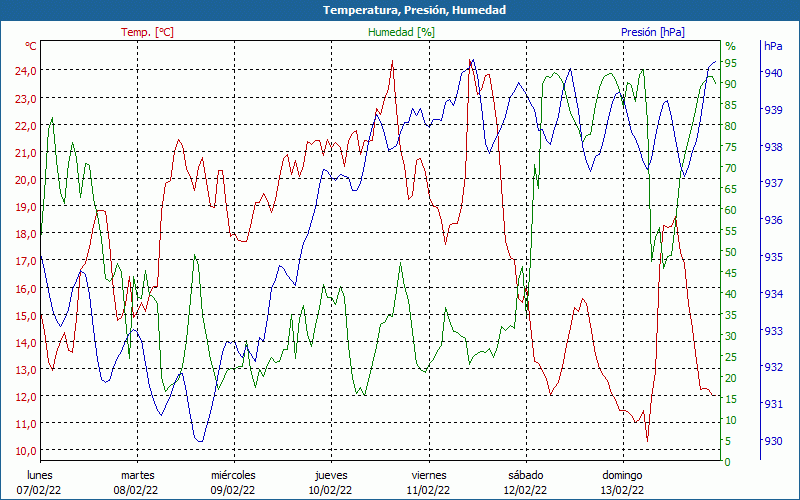Viewport: 800px width, 500px height.
Task: Click the red °C unit label
Action: click(x=31, y=46)
